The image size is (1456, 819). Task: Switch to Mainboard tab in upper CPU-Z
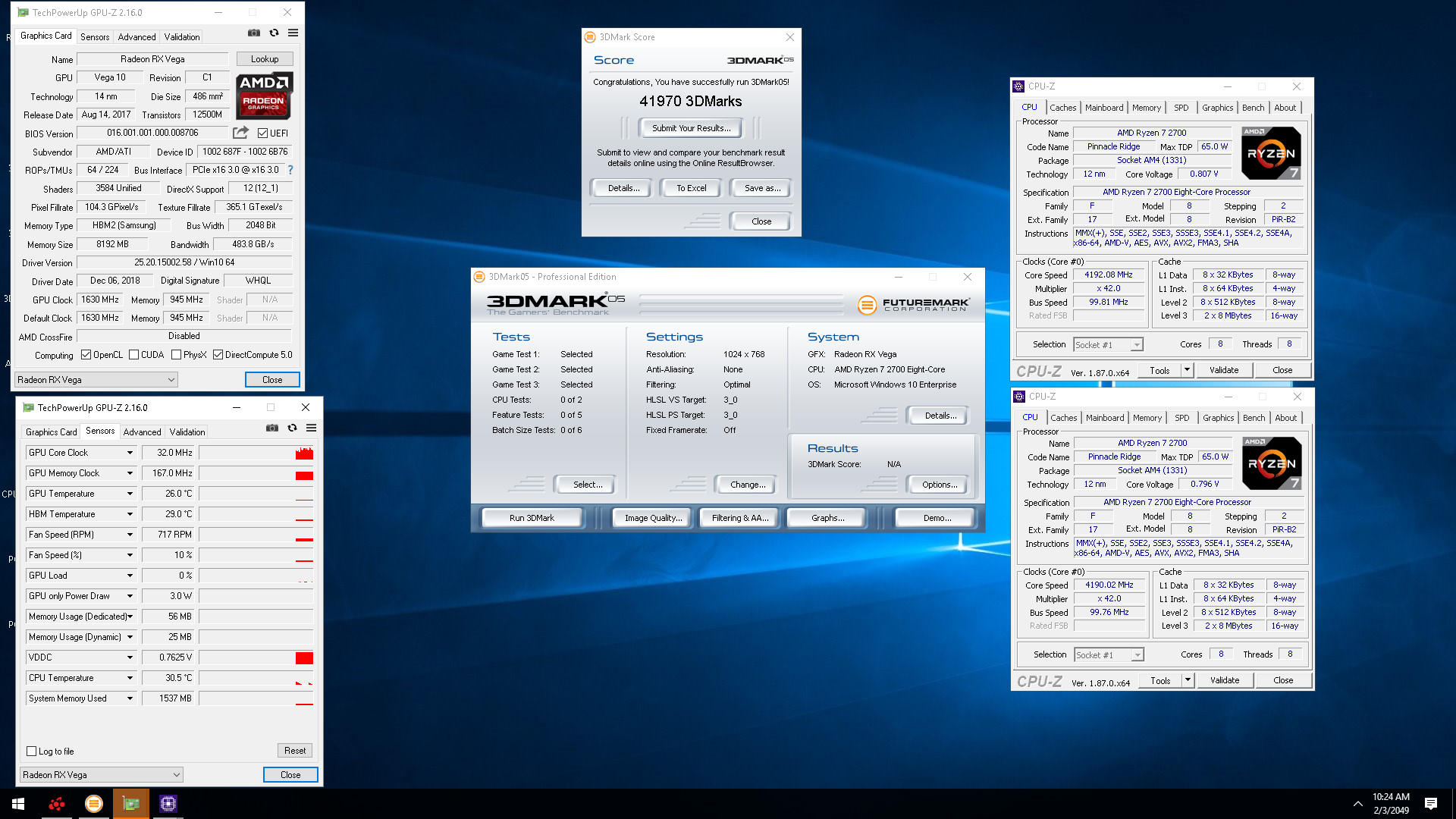click(x=1104, y=108)
